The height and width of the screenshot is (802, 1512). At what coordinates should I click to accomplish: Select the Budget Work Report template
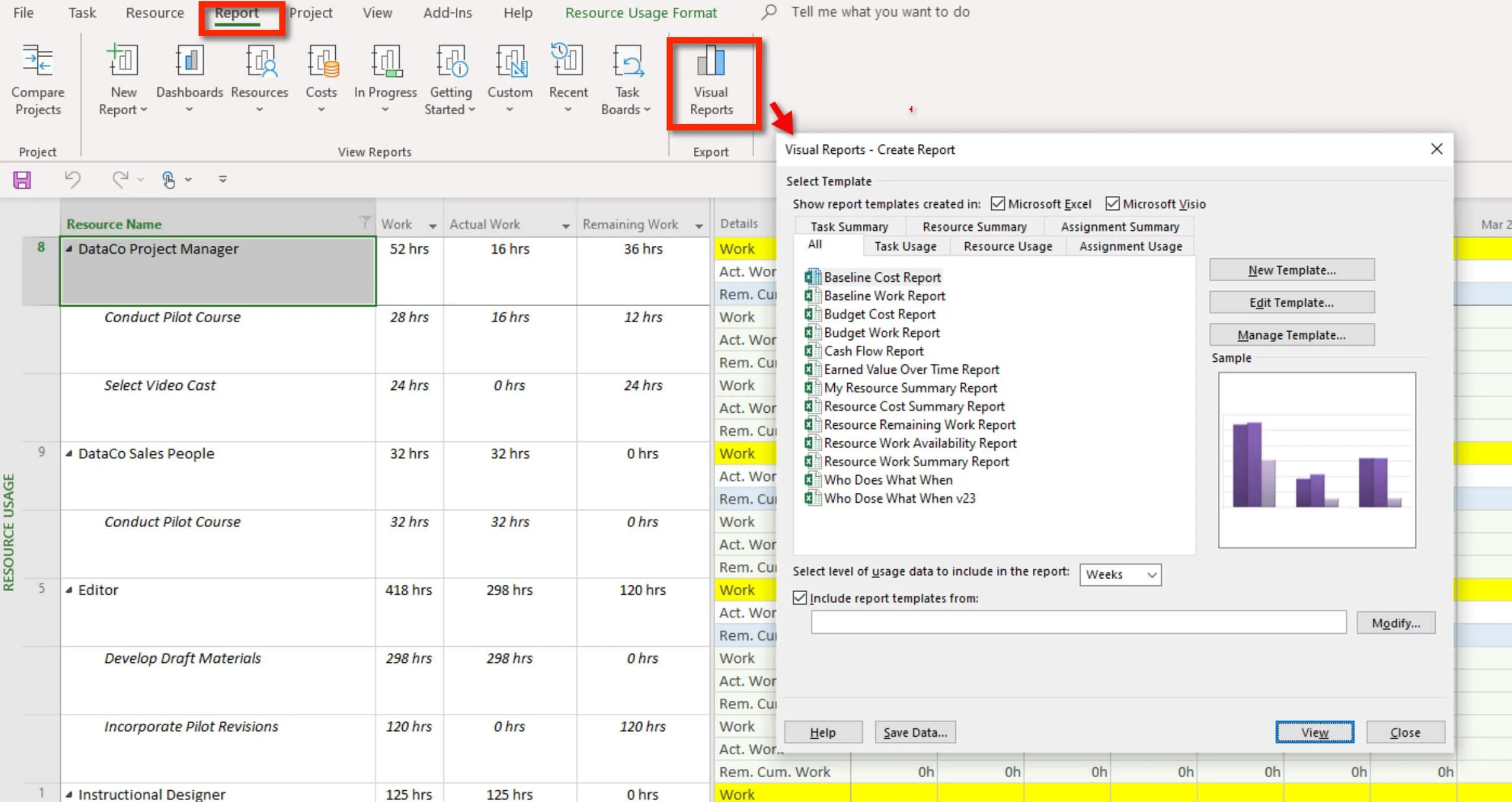[x=872, y=333]
